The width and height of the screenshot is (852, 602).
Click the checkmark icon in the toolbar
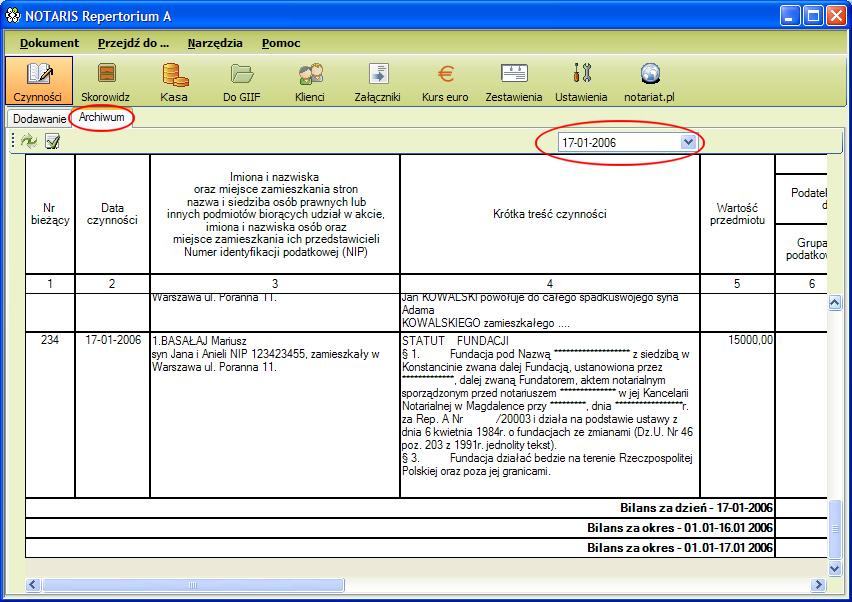(52, 142)
